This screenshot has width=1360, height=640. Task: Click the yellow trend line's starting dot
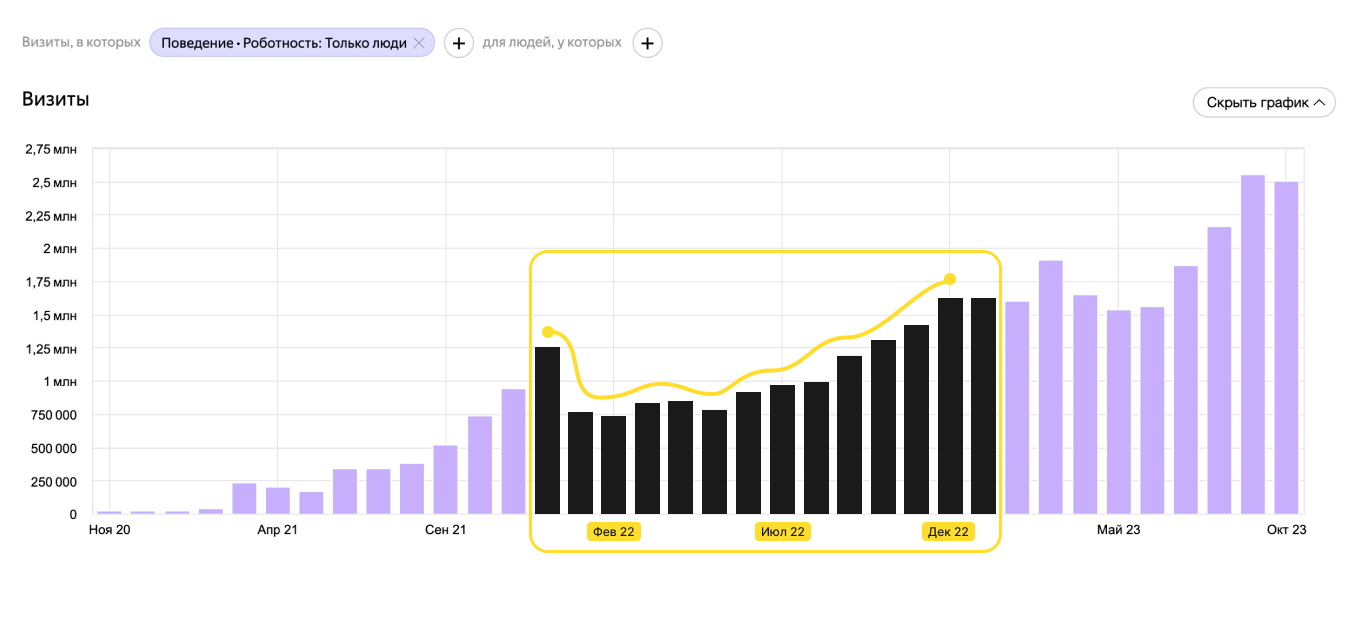click(x=547, y=332)
